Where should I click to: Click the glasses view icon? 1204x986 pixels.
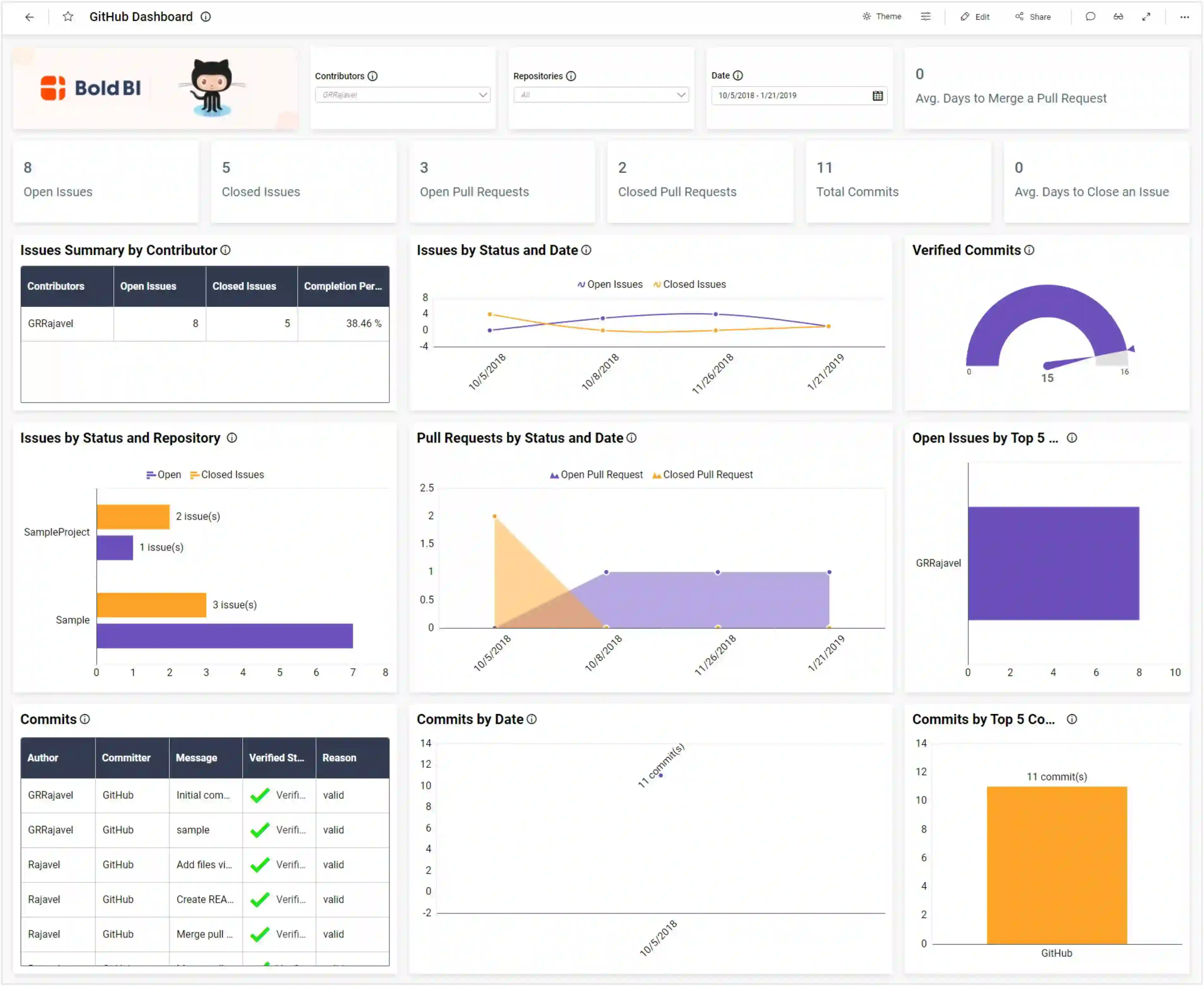(1118, 16)
